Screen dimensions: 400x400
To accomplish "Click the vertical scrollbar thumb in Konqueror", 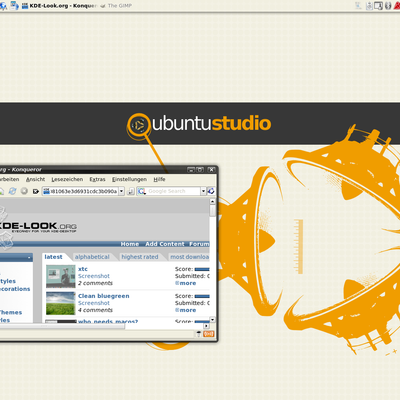I will 212,211.
